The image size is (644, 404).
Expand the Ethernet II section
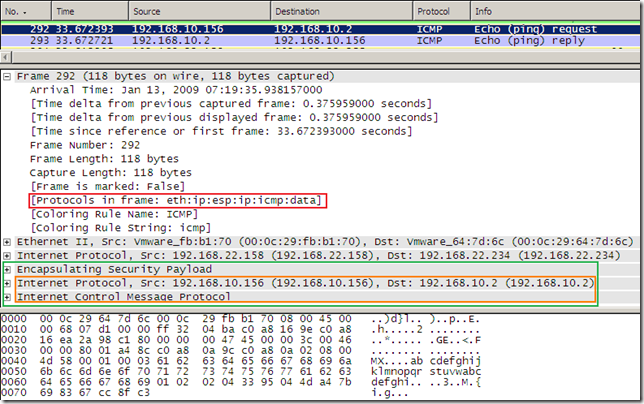point(9,242)
